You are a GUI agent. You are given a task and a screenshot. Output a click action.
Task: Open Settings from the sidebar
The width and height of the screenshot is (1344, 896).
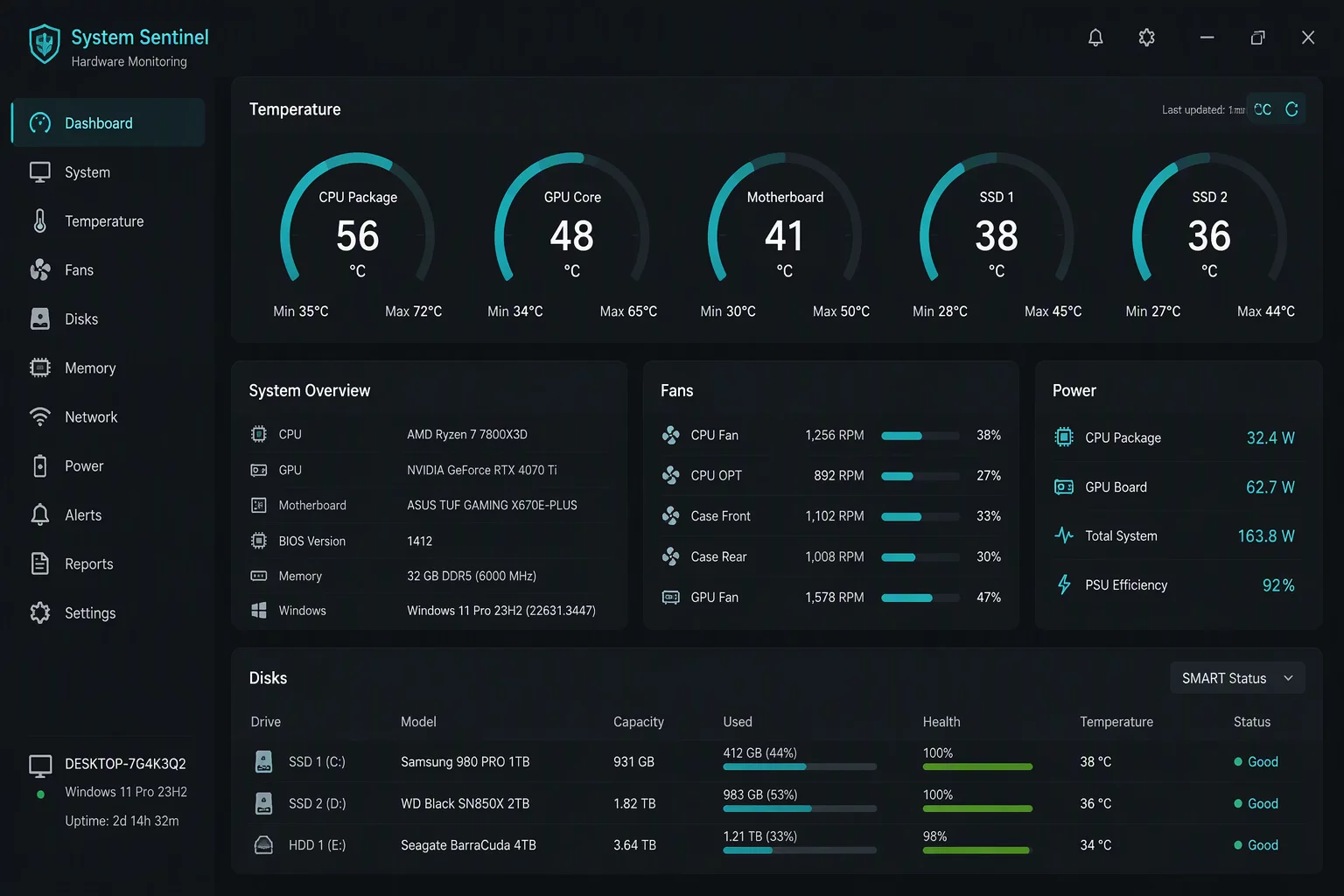[108, 613]
